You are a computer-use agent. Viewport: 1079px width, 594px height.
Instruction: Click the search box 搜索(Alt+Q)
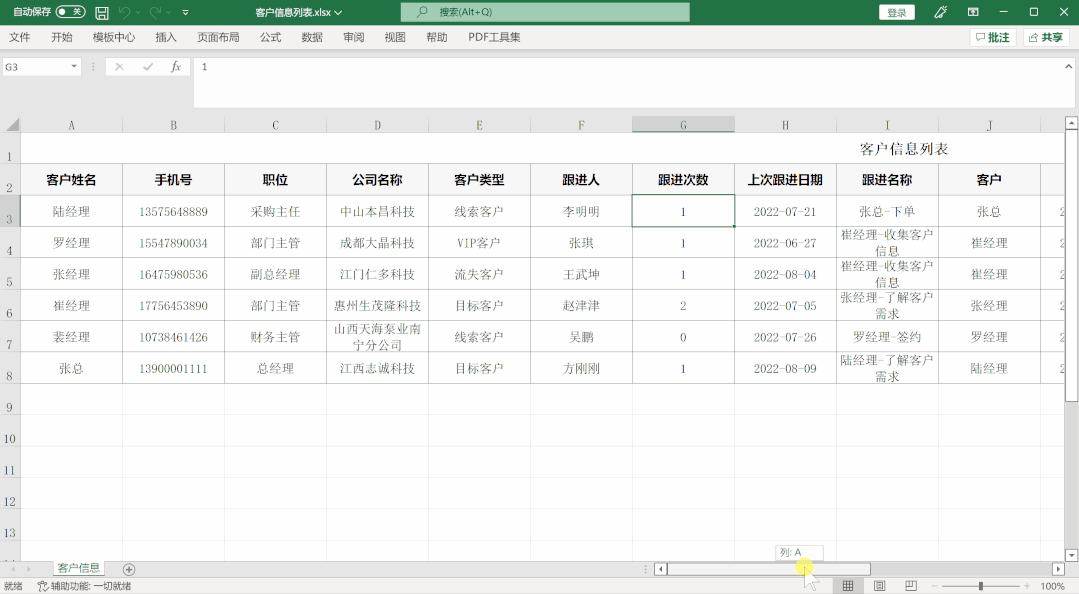pos(545,12)
